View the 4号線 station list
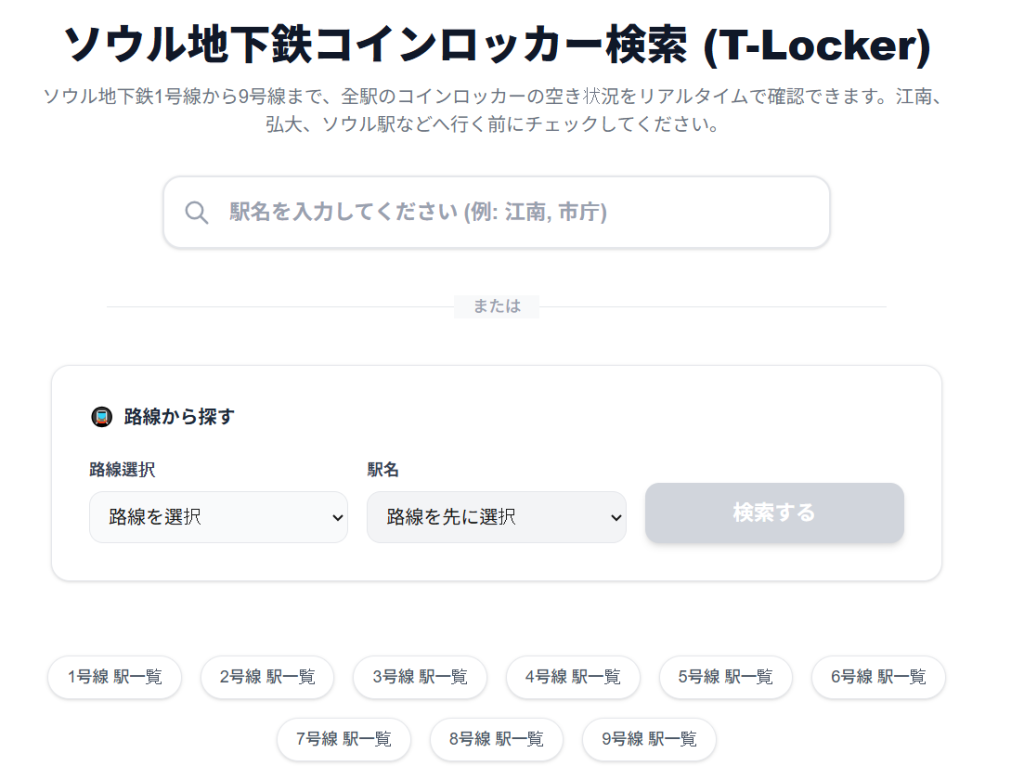 click(573, 677)
